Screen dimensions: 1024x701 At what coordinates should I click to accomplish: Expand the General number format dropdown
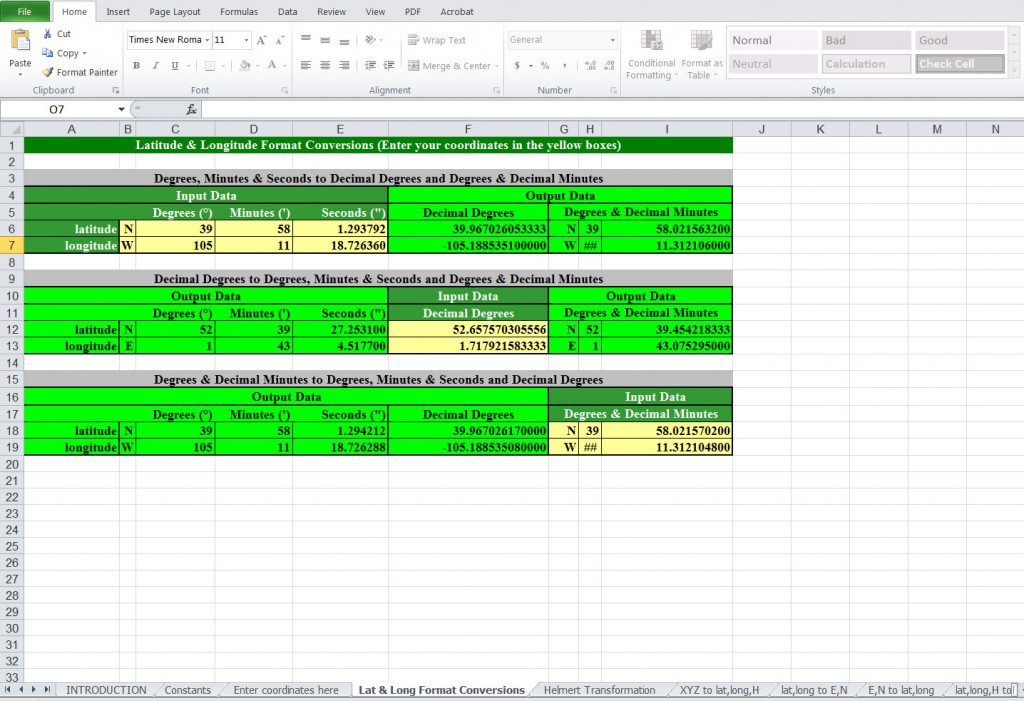613,41
